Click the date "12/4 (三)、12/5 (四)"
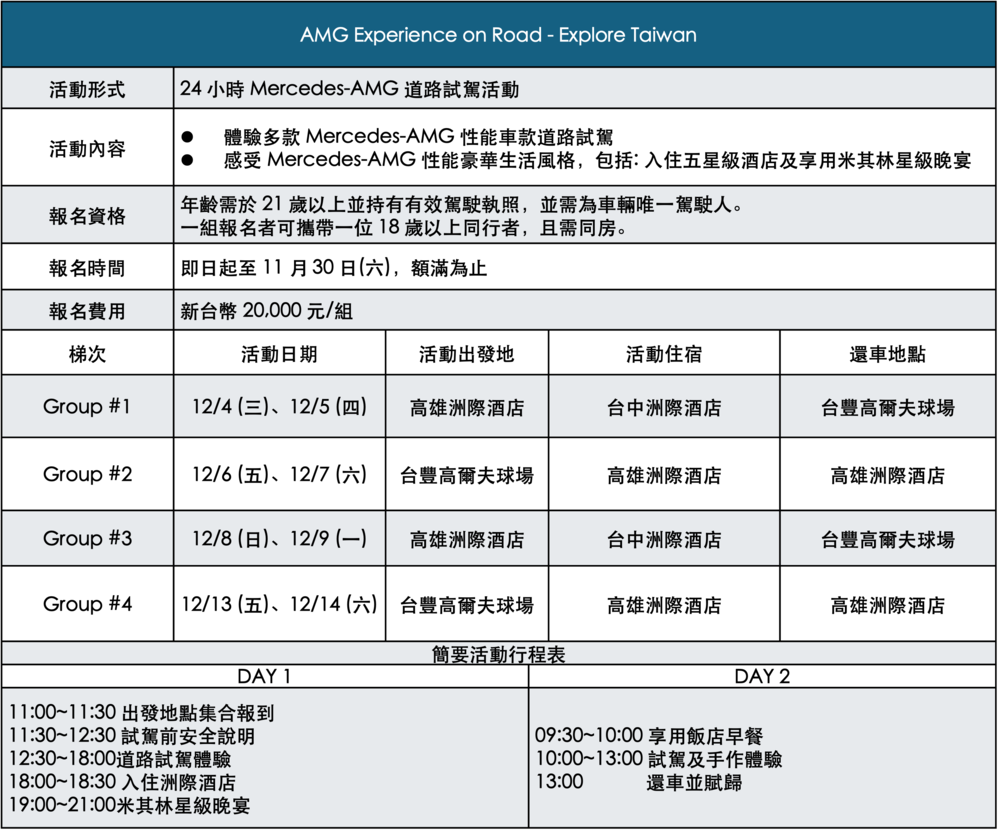1000x830 pixels. [279, 406]
